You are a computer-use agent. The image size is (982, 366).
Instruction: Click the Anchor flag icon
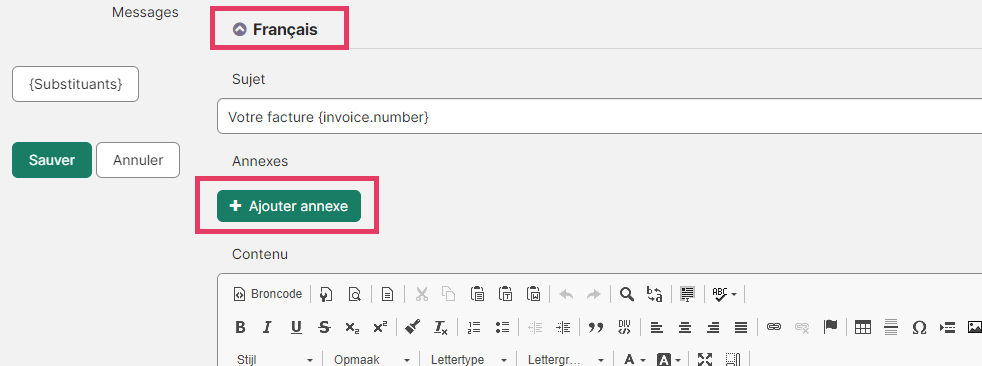830,327
